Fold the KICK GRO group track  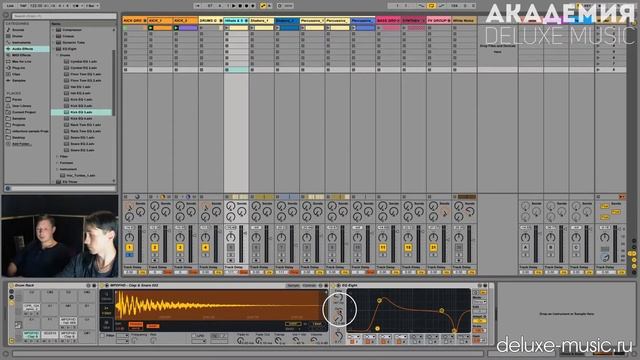(x=144, y=20)
